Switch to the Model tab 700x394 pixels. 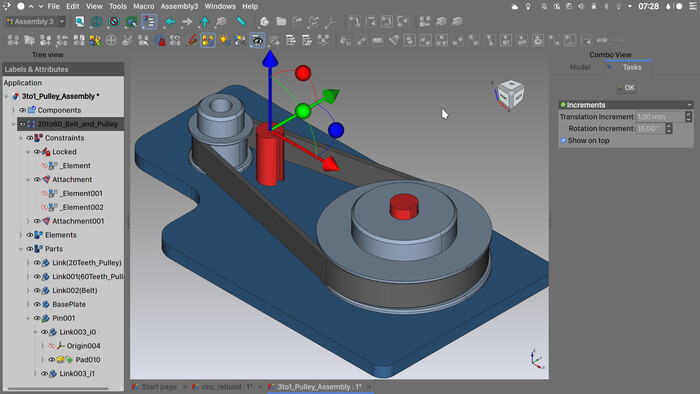[580, 67]
